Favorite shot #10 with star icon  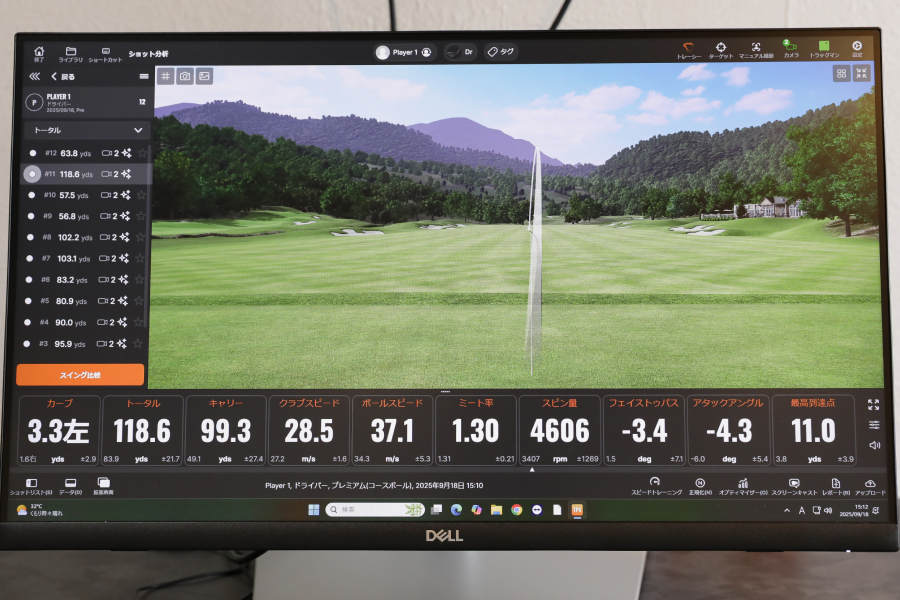coord(140,196)
